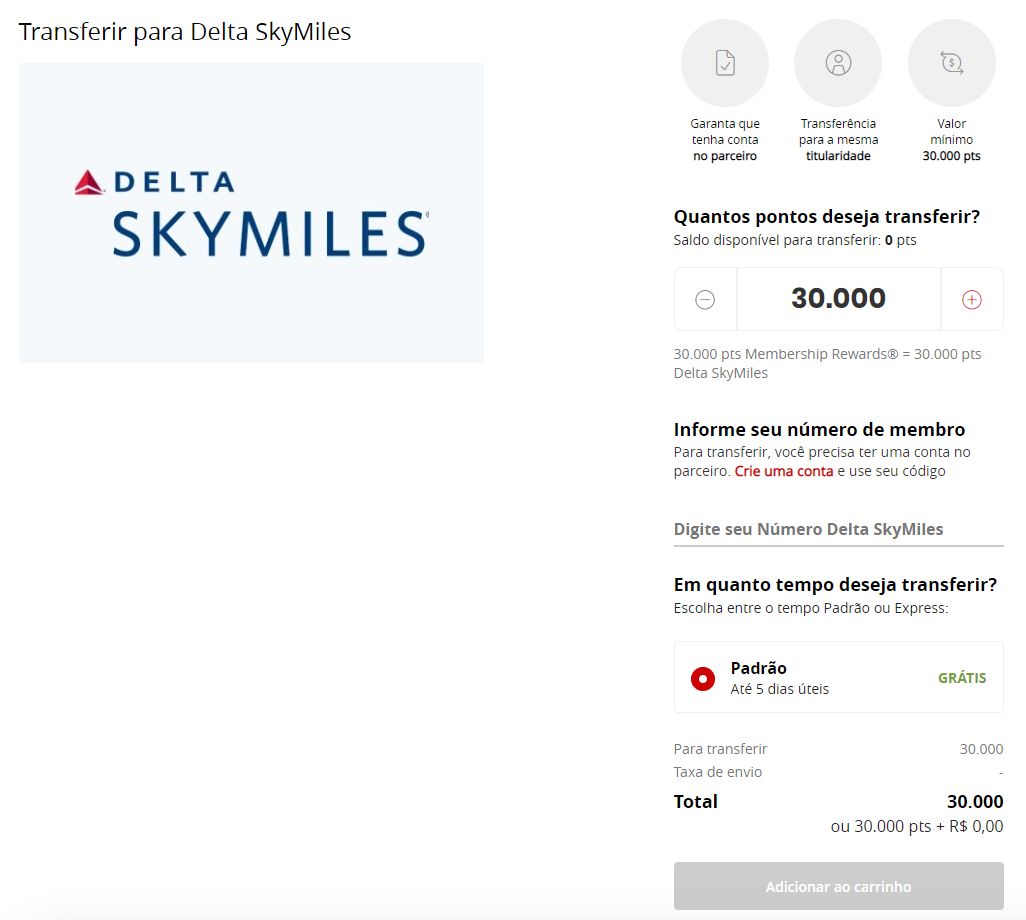Click the person profile ownership icon
Image resolution: width=1026 pixels, height=920 pixels.
click(x=838, y=63)
